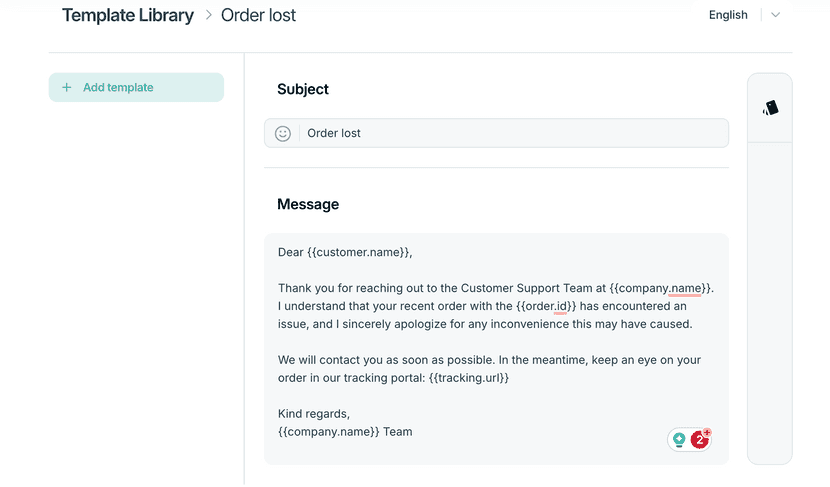Add a new template

pos(136,87)
